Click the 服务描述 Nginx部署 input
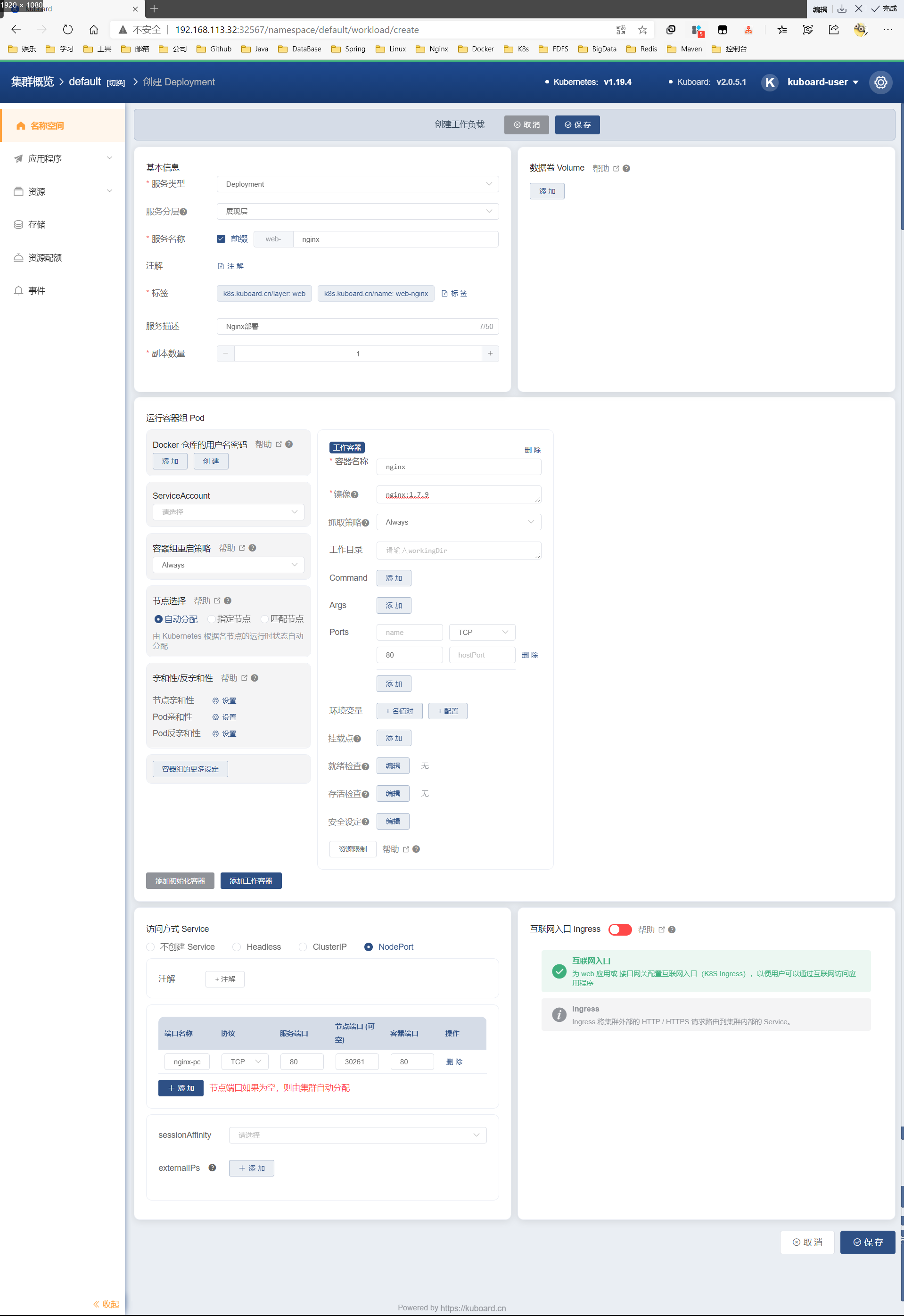 pos(357,326)
